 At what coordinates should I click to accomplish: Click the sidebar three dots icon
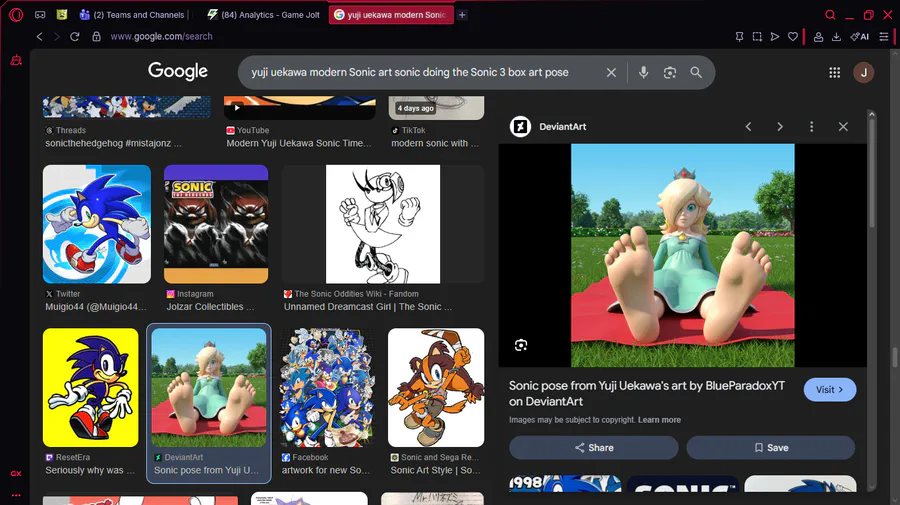point(16,495)
